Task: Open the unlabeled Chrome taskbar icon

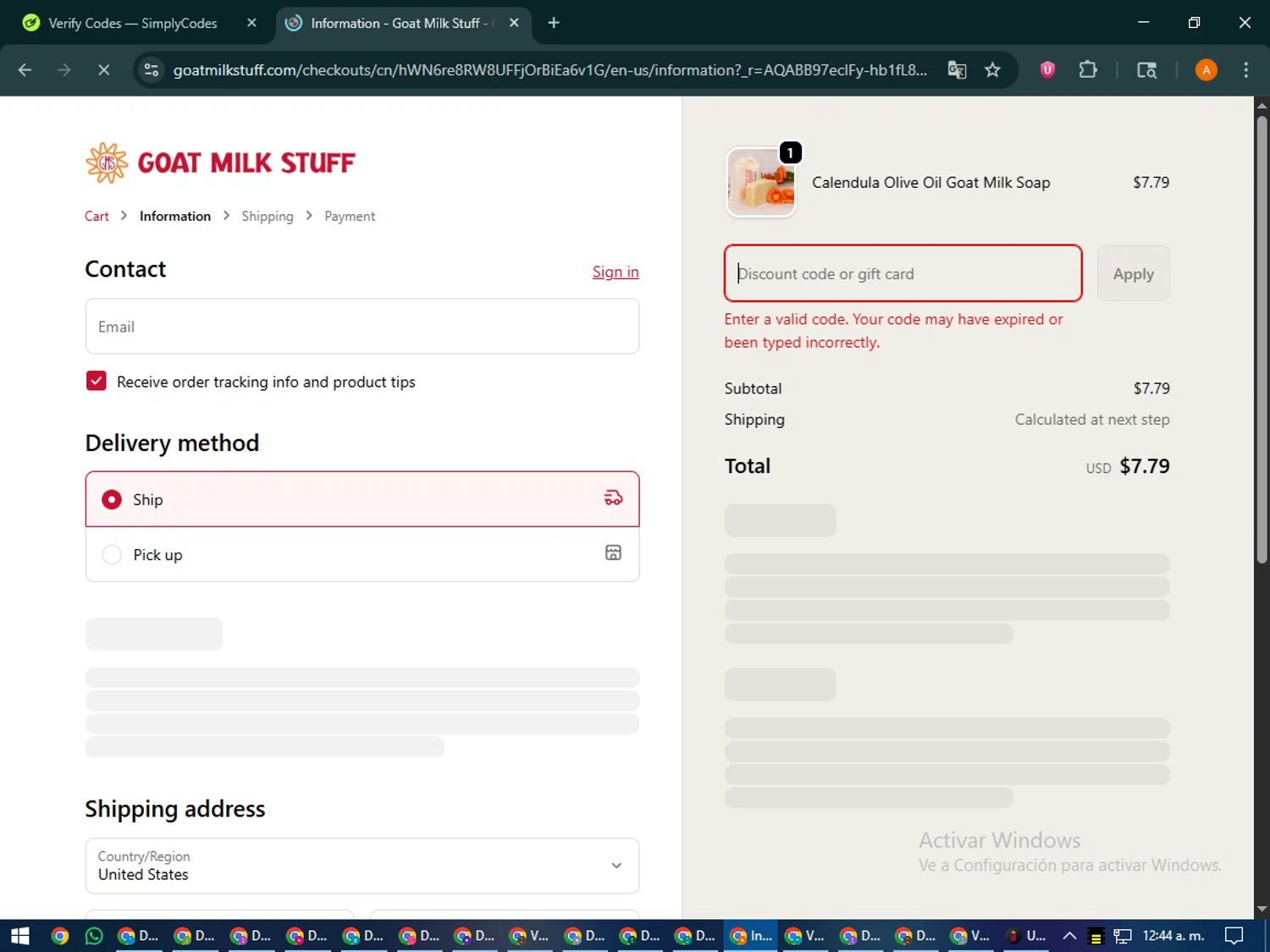Action: (59, 936)
